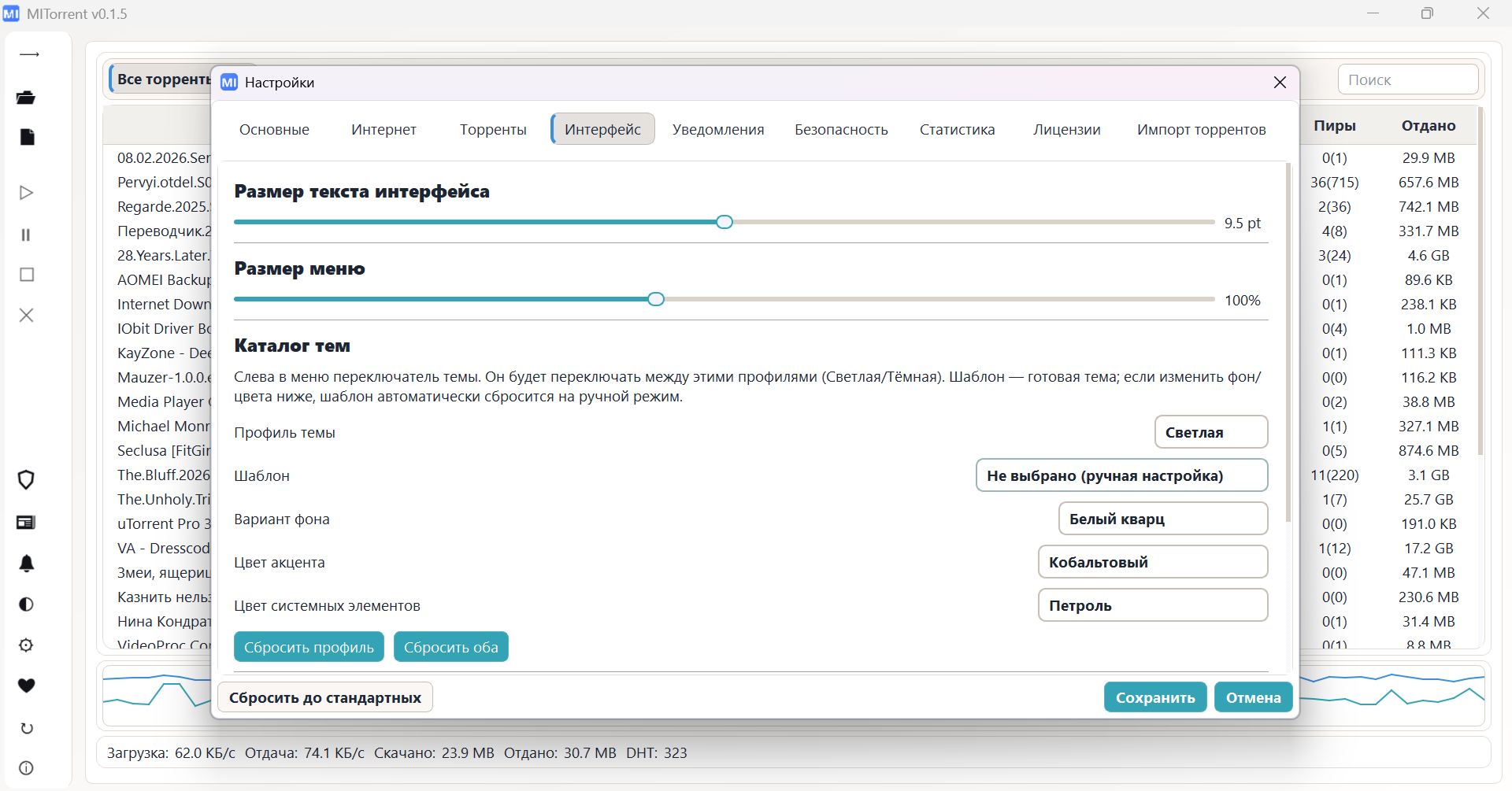Open settings with the gear icon
The width and height of the screenshot is (1512, 791).
click(26, 645)
